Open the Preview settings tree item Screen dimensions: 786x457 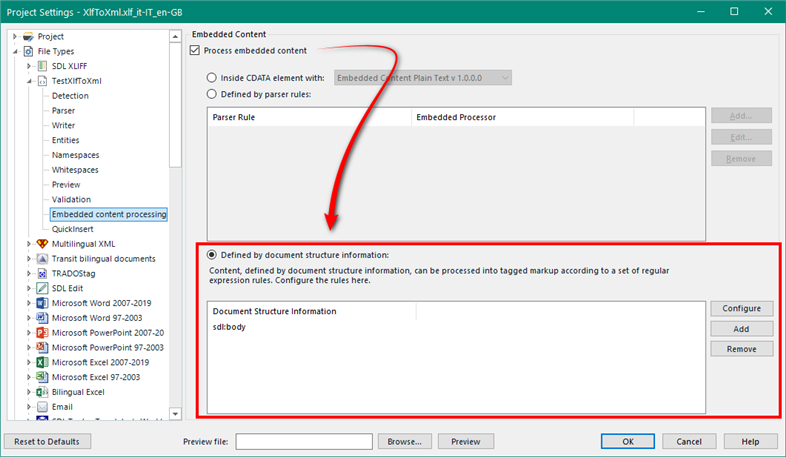pyautogui.click(x=66, y=184)
